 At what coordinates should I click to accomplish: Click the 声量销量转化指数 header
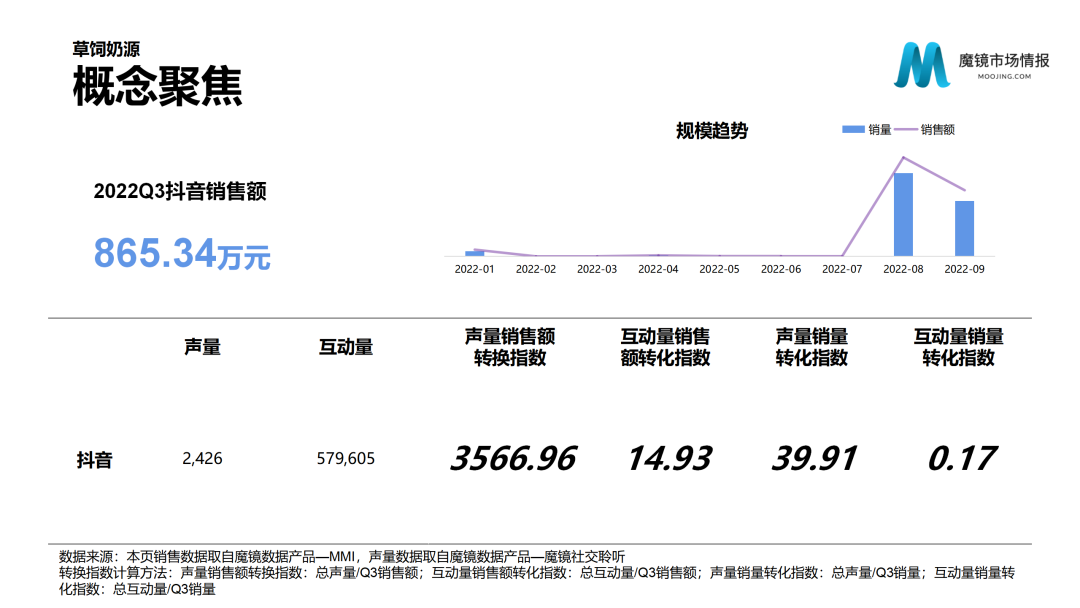(811, 347)
